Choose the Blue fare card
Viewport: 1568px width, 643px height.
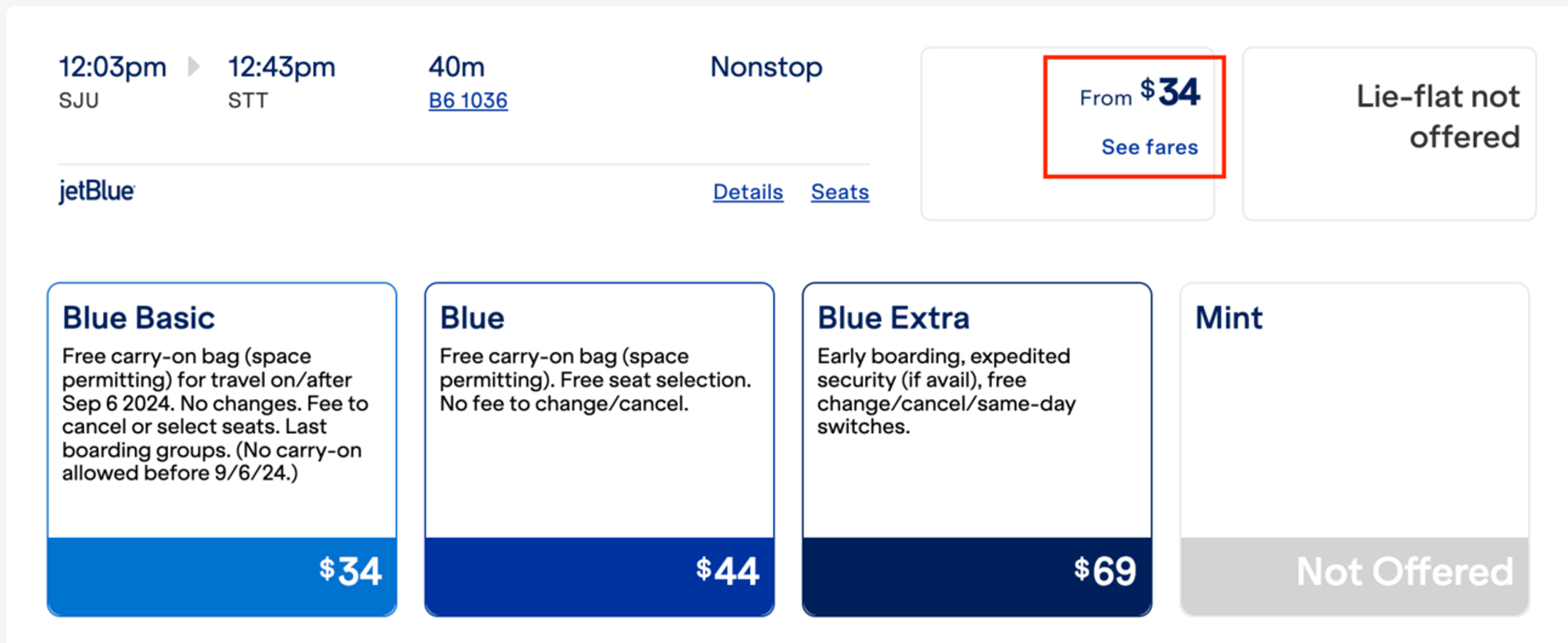coord(599,449)
